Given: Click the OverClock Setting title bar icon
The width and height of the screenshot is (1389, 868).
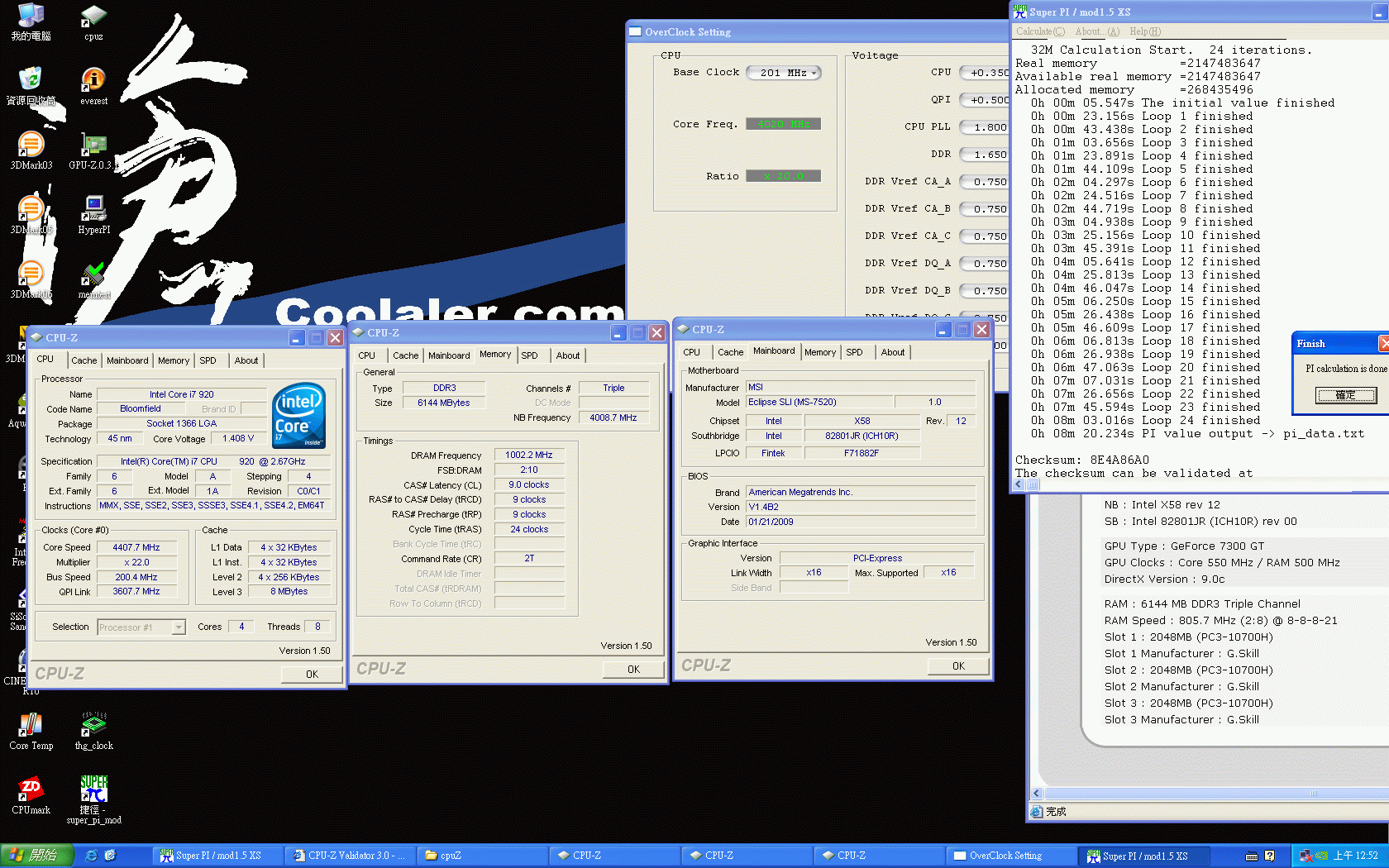Looking at the screenshot, I should (635, 31).
